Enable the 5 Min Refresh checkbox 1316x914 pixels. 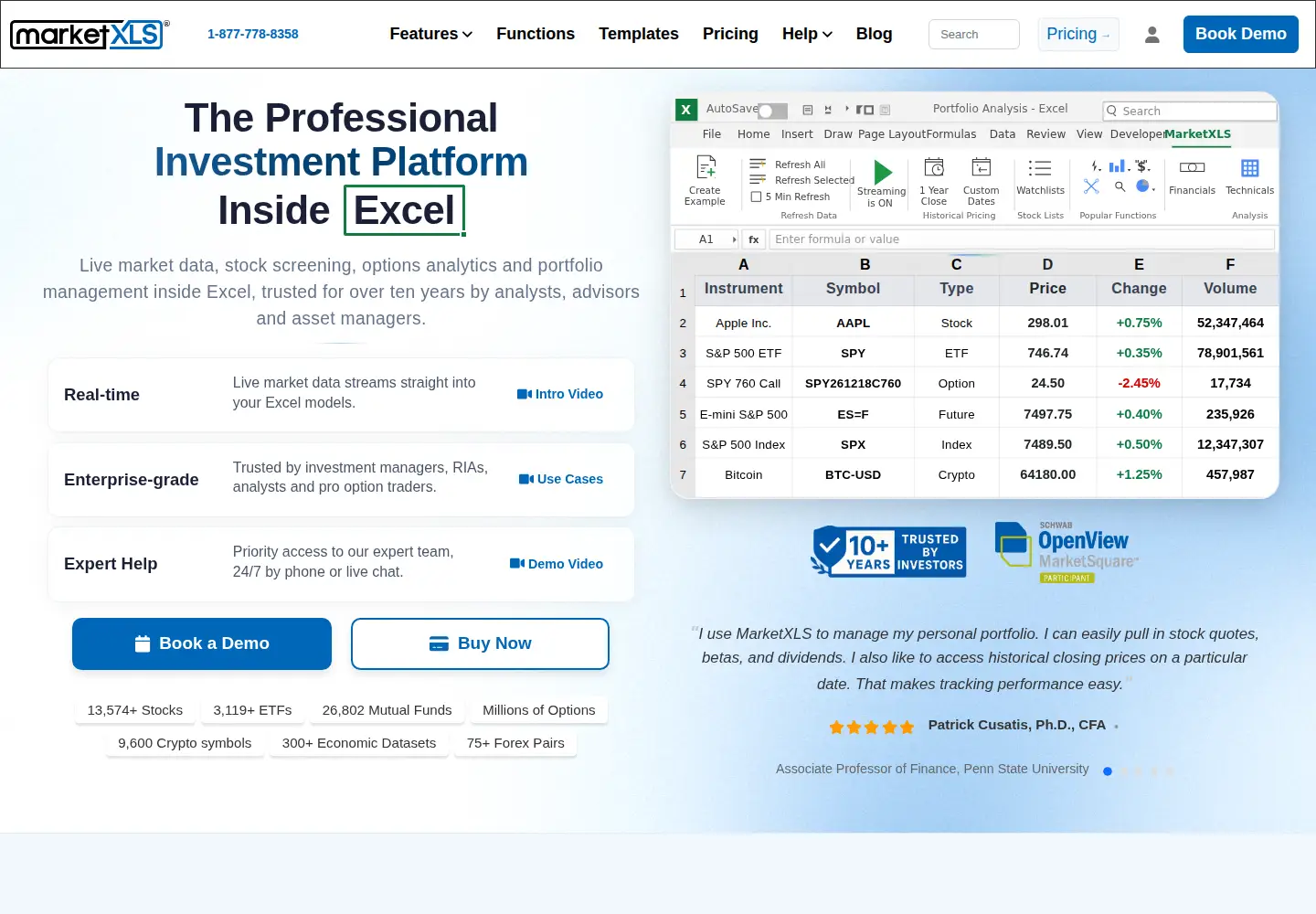(756, 197)
